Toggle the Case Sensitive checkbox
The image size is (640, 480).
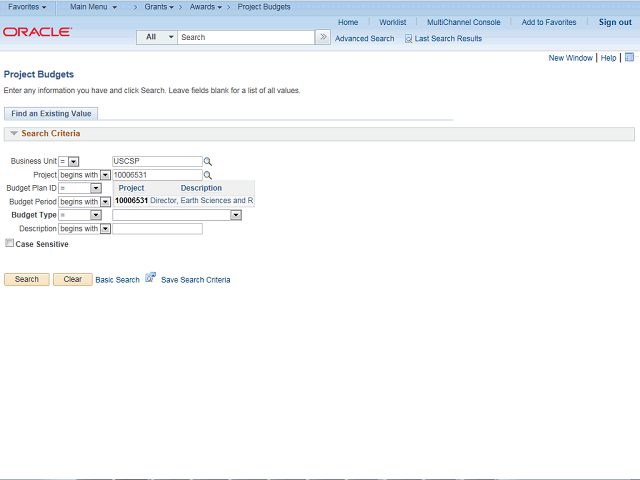tap(9, 243)
